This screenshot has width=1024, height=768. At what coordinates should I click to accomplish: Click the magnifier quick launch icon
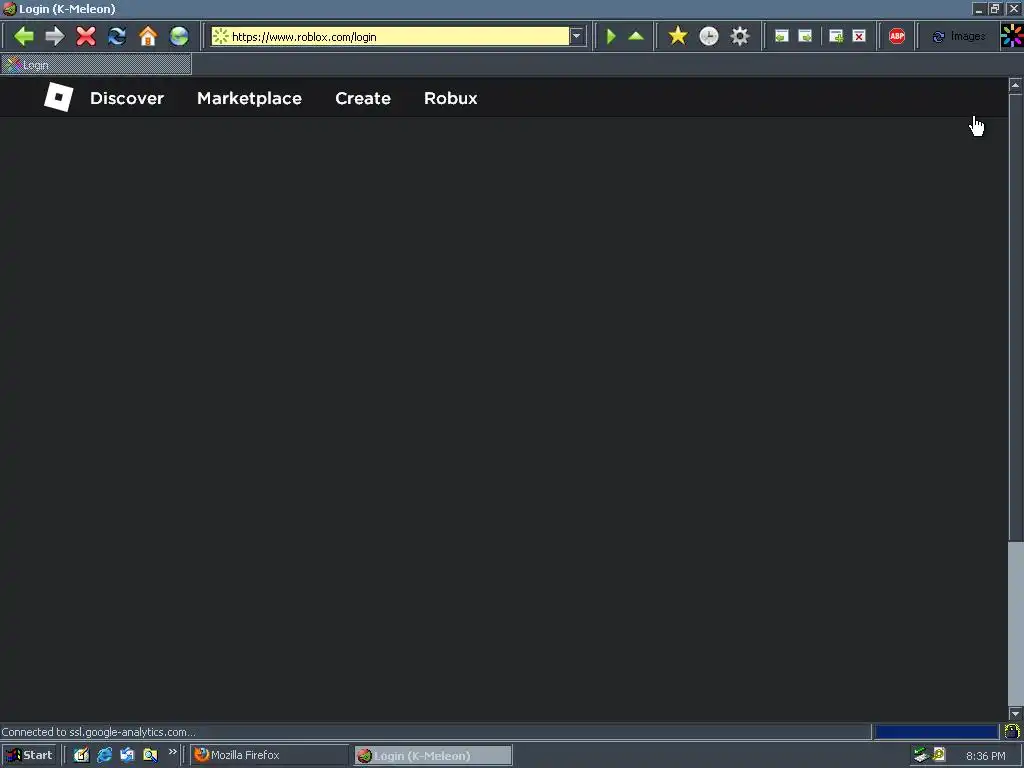[x=150, y=755]
